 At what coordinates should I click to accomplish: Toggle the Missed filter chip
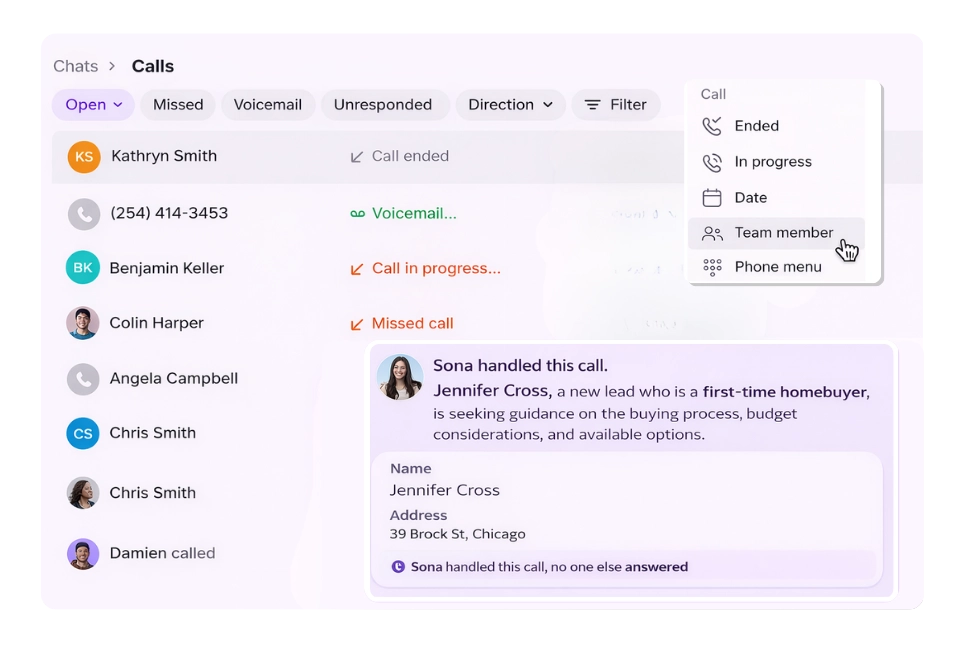pyautogui.click(x=178, y=105)
